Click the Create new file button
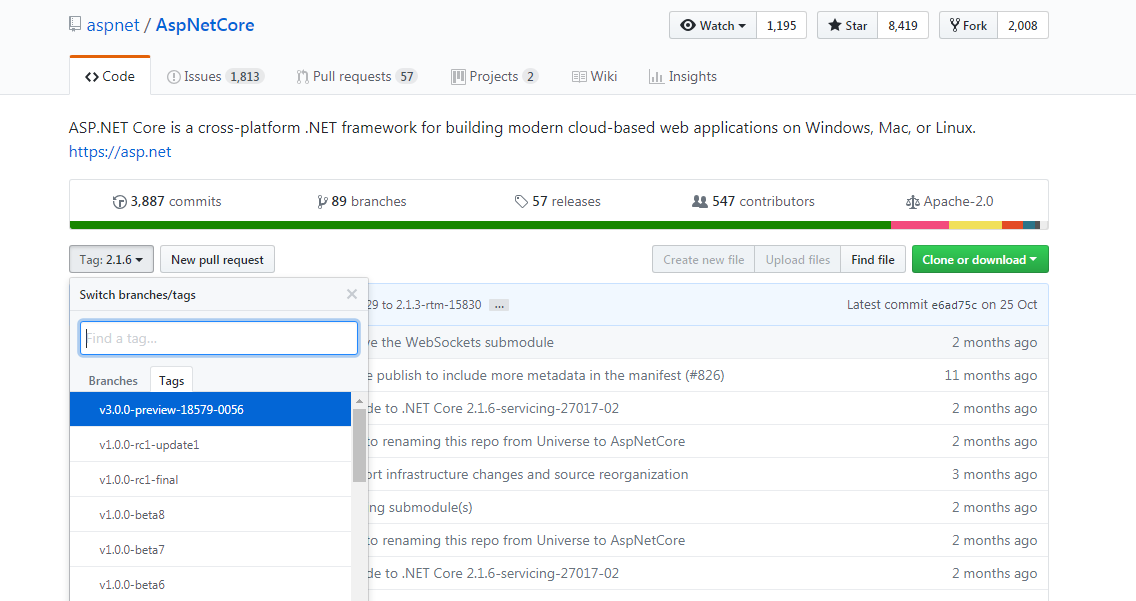Screen dimensions: 1136x601 (x=703, y=259)
